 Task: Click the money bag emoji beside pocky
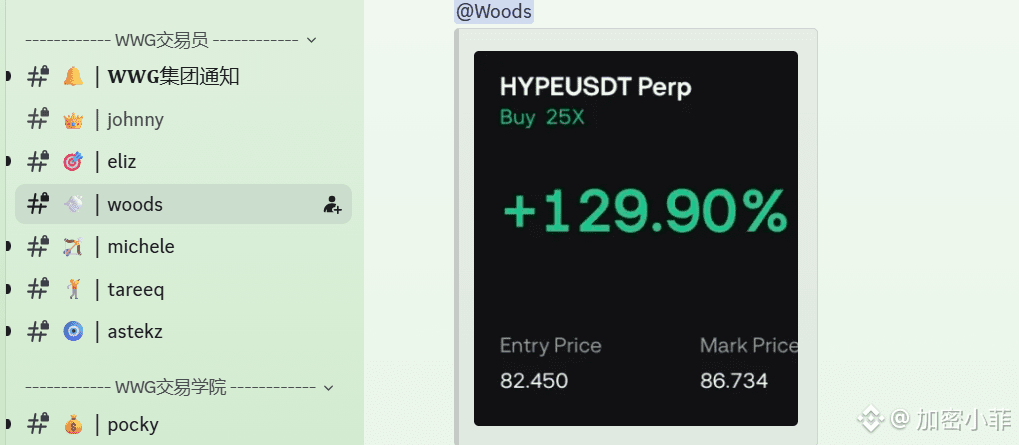point(73,426)
